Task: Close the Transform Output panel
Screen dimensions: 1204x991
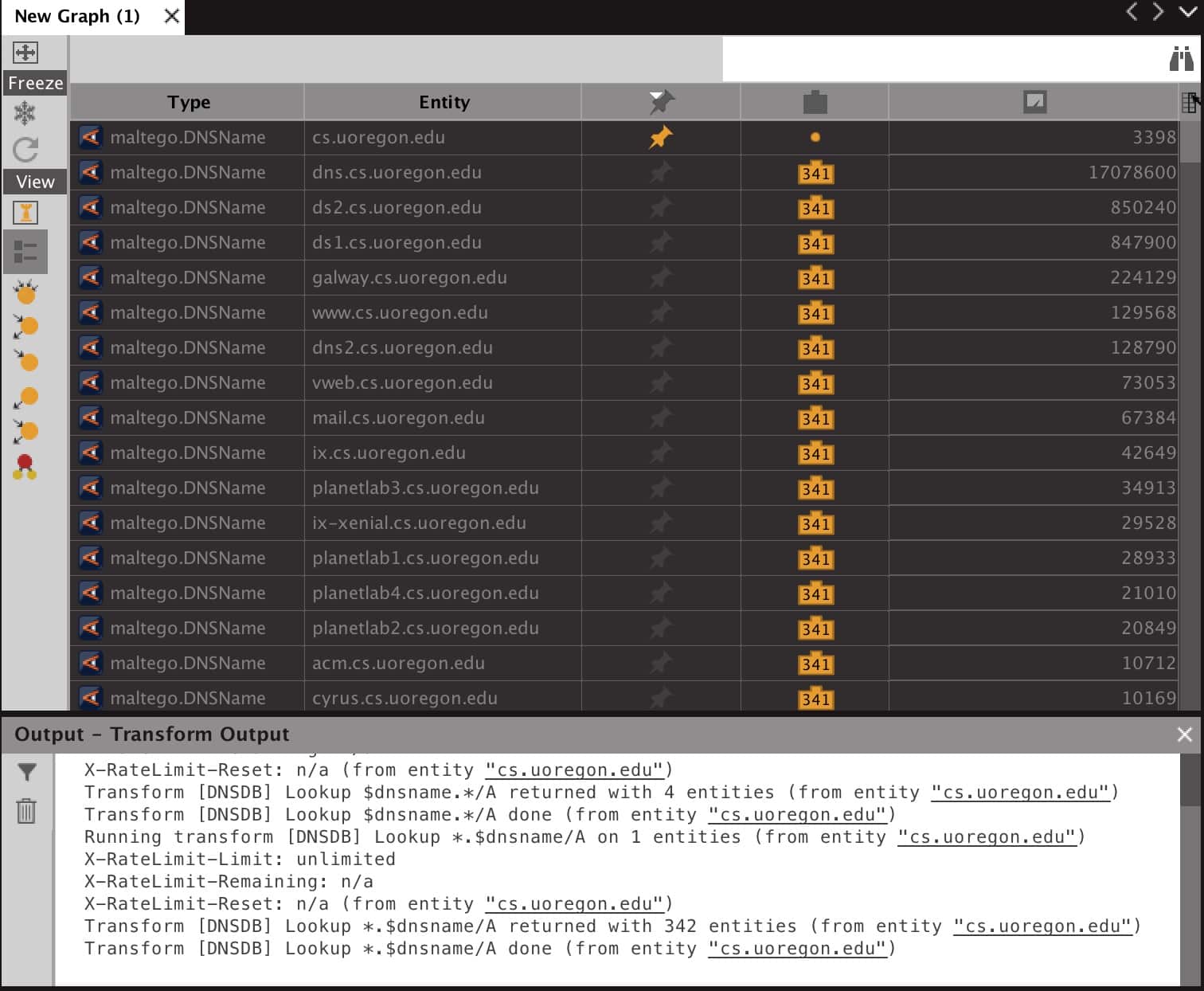Action: coord(1184,734)
